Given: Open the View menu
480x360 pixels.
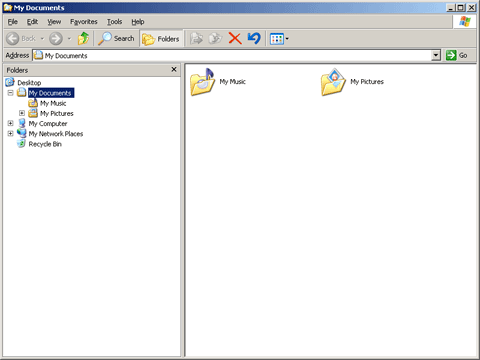Looking at the screenshot, I should (x=54, y=22).
